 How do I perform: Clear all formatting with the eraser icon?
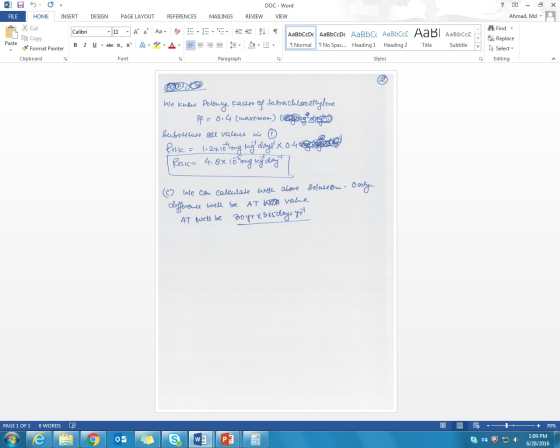177,32
